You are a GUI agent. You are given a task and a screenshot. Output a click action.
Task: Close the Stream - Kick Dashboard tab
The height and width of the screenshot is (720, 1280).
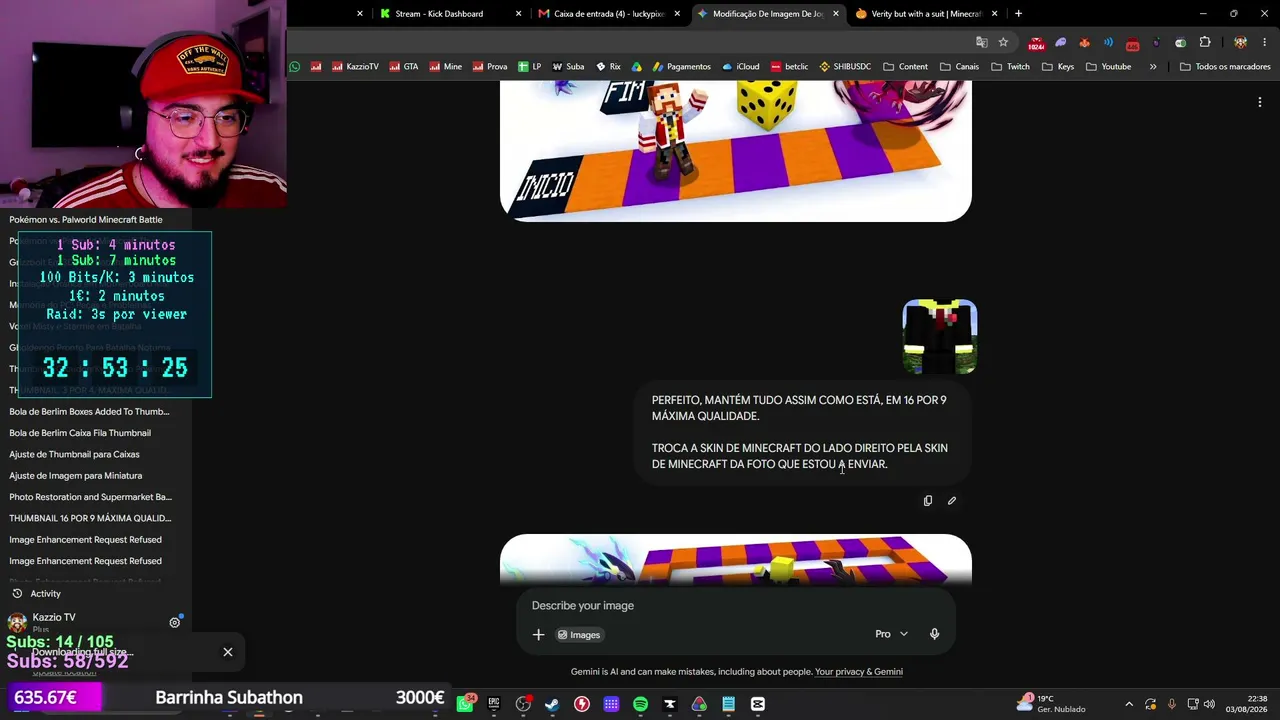tap(518, 14)
